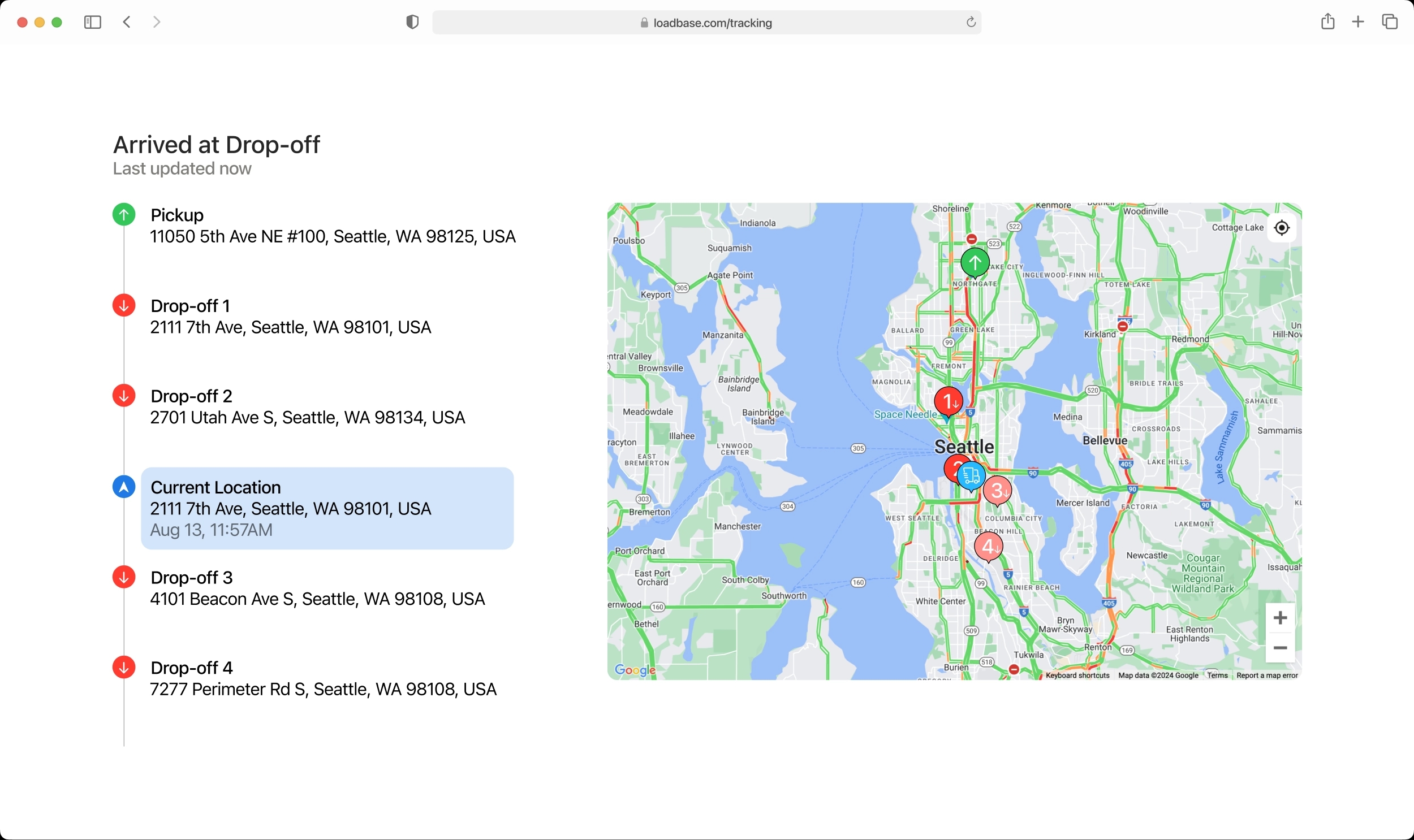This screenshot has width=1414, height=840.
Task: Click the Space Needle label on map
Action: [x=906, y=414]
